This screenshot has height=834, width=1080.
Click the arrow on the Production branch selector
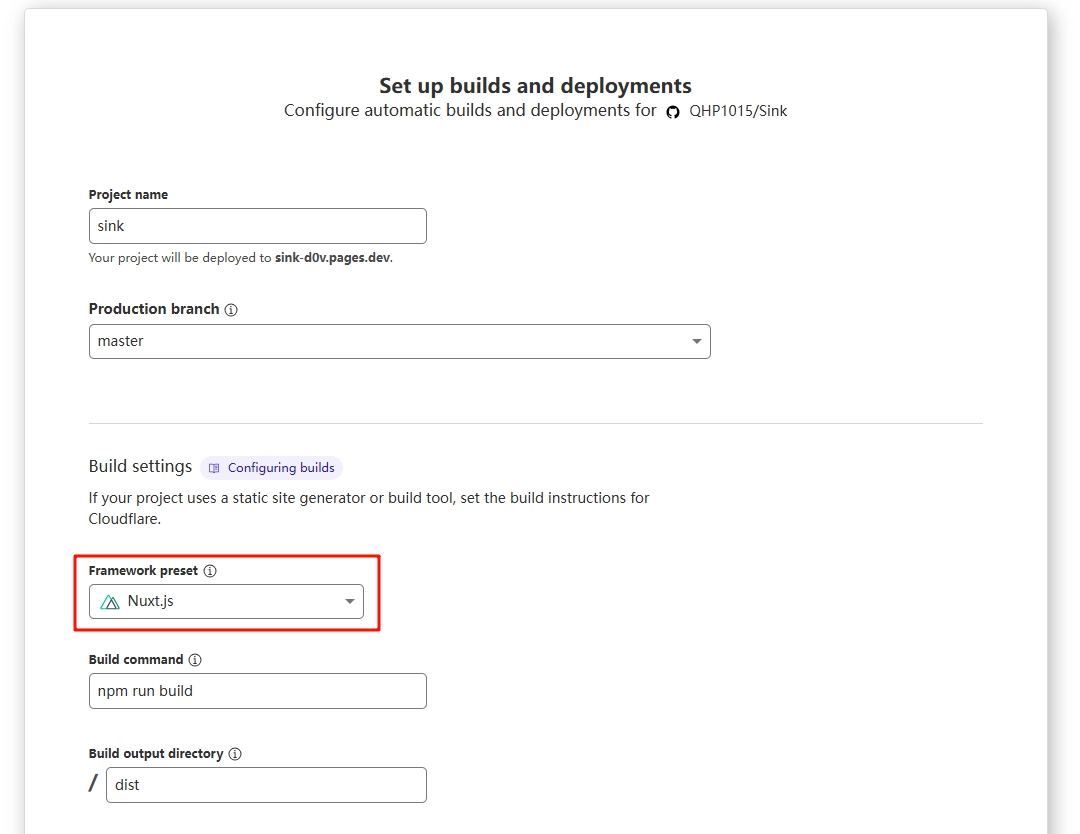tap(696, 342)
